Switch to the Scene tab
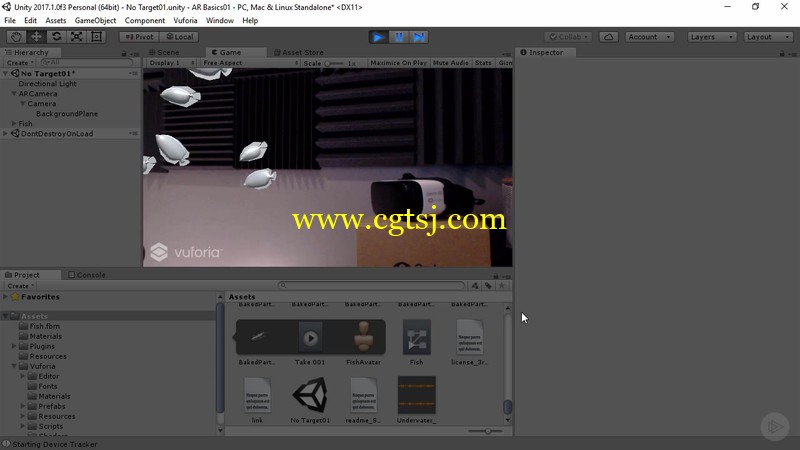This screenshot has width=800, height=450. pos(164,52)
